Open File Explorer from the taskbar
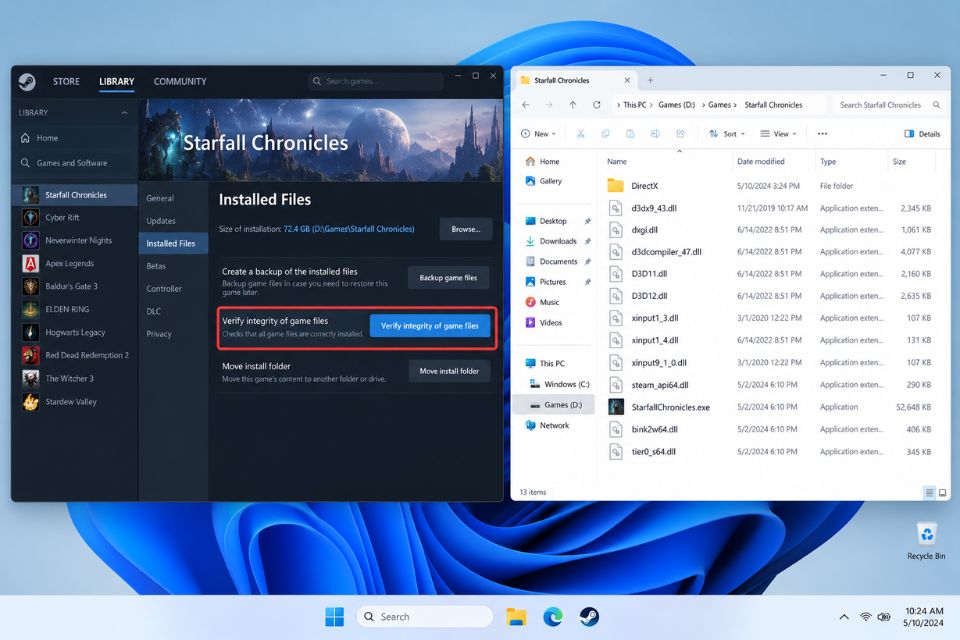This screenshot has width=960, height=640. click(x=516, y=617)
